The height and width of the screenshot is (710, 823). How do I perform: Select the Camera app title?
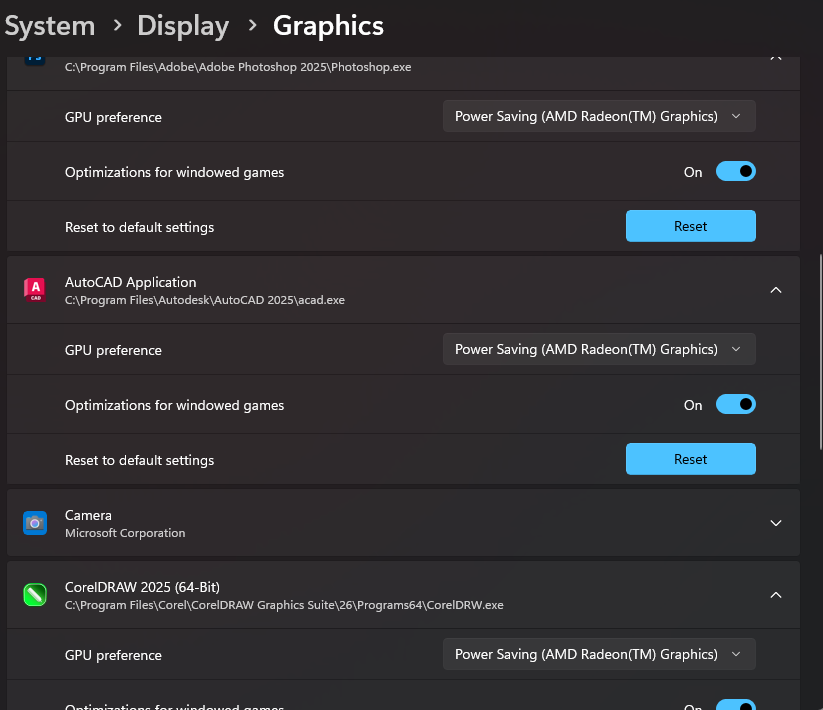point(88,515)
